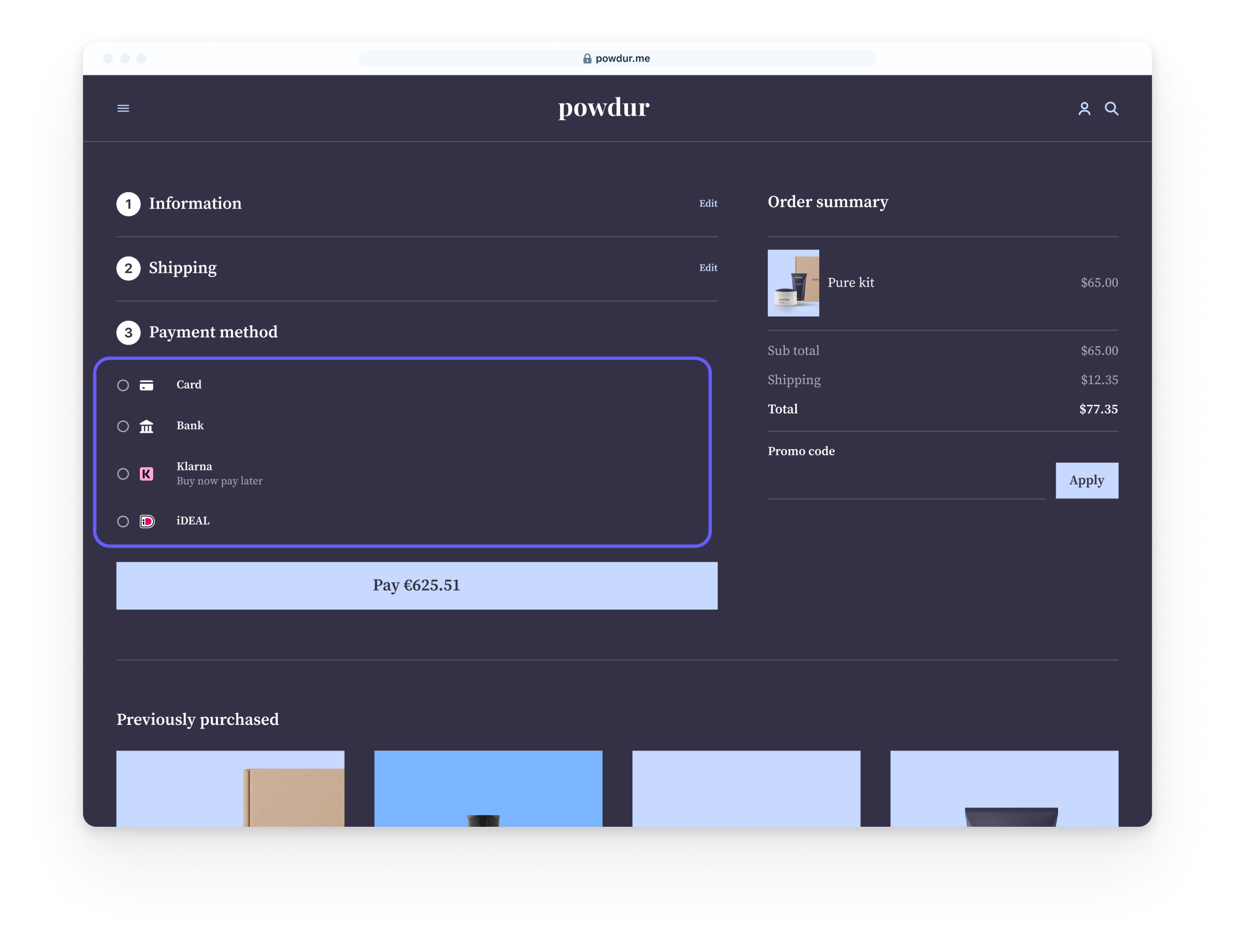
Task: Click the user account icon
Action: pyautogui.click(x=1084, y=108)
